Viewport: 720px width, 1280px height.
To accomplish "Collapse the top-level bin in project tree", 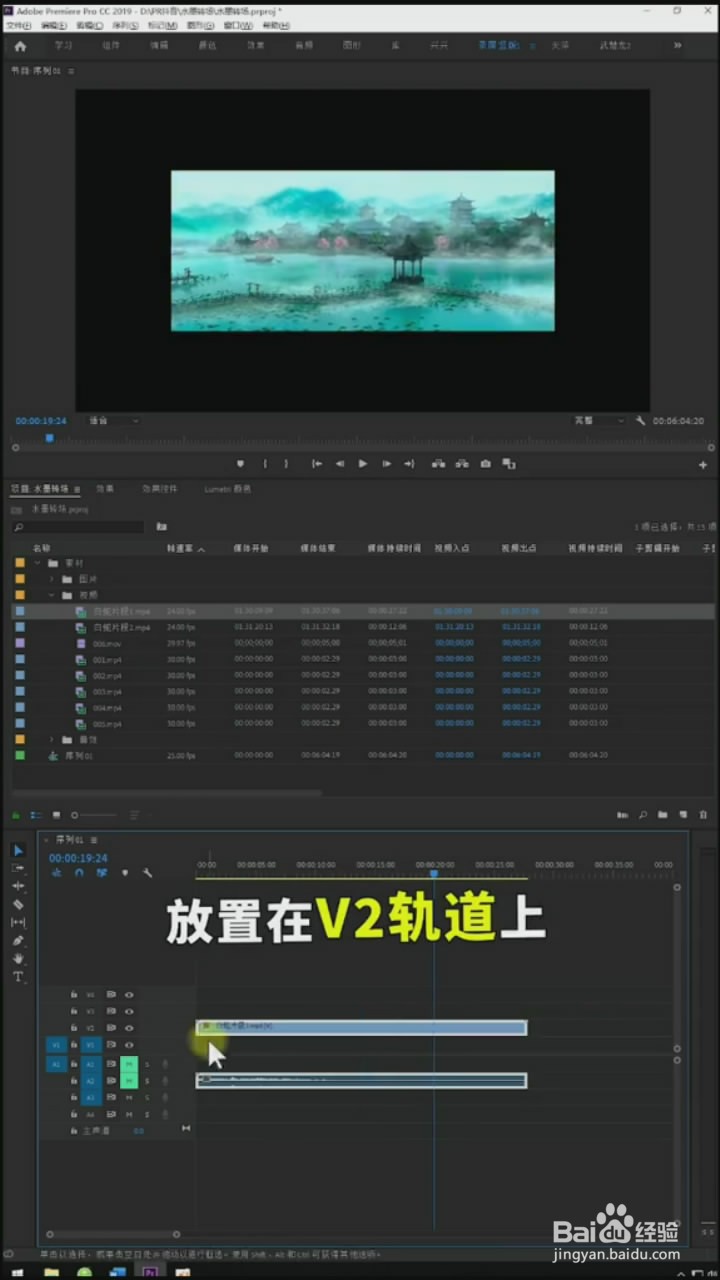I will [x=38, y=563].
